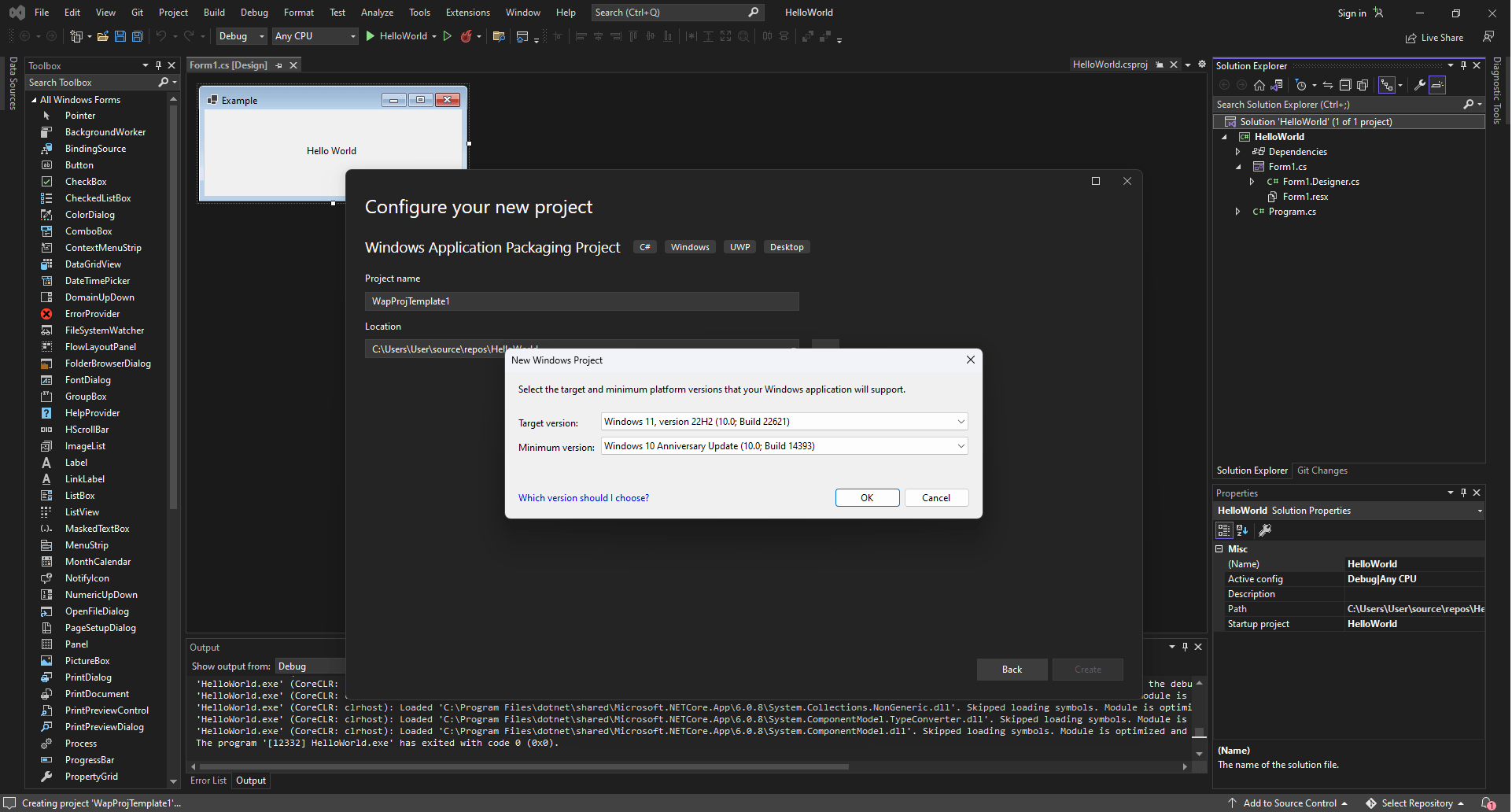This screenshot has height=812, width=1512.
Task: Toggle auto-hide pin on Output panel
Action: click(x=1185, y=647)
